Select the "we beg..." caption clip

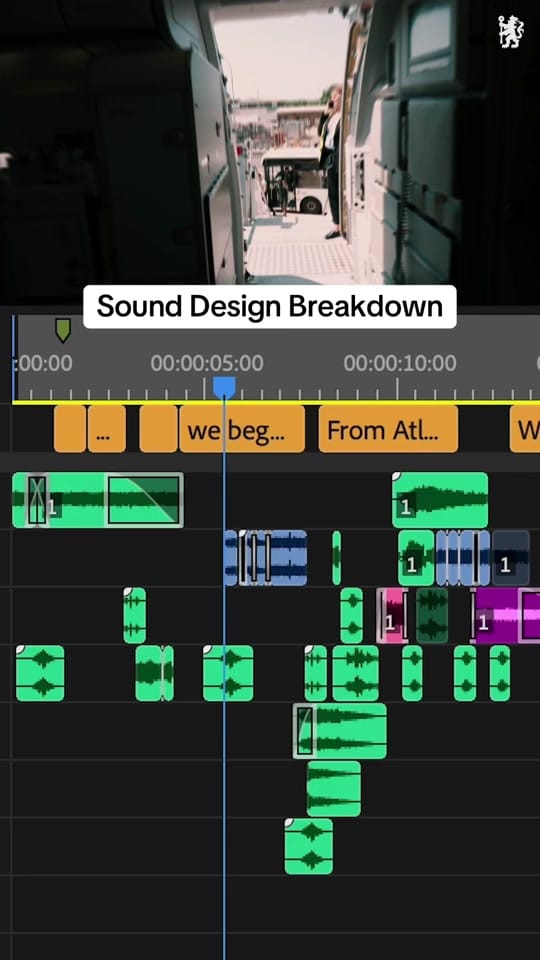click(x=242, y=429)
